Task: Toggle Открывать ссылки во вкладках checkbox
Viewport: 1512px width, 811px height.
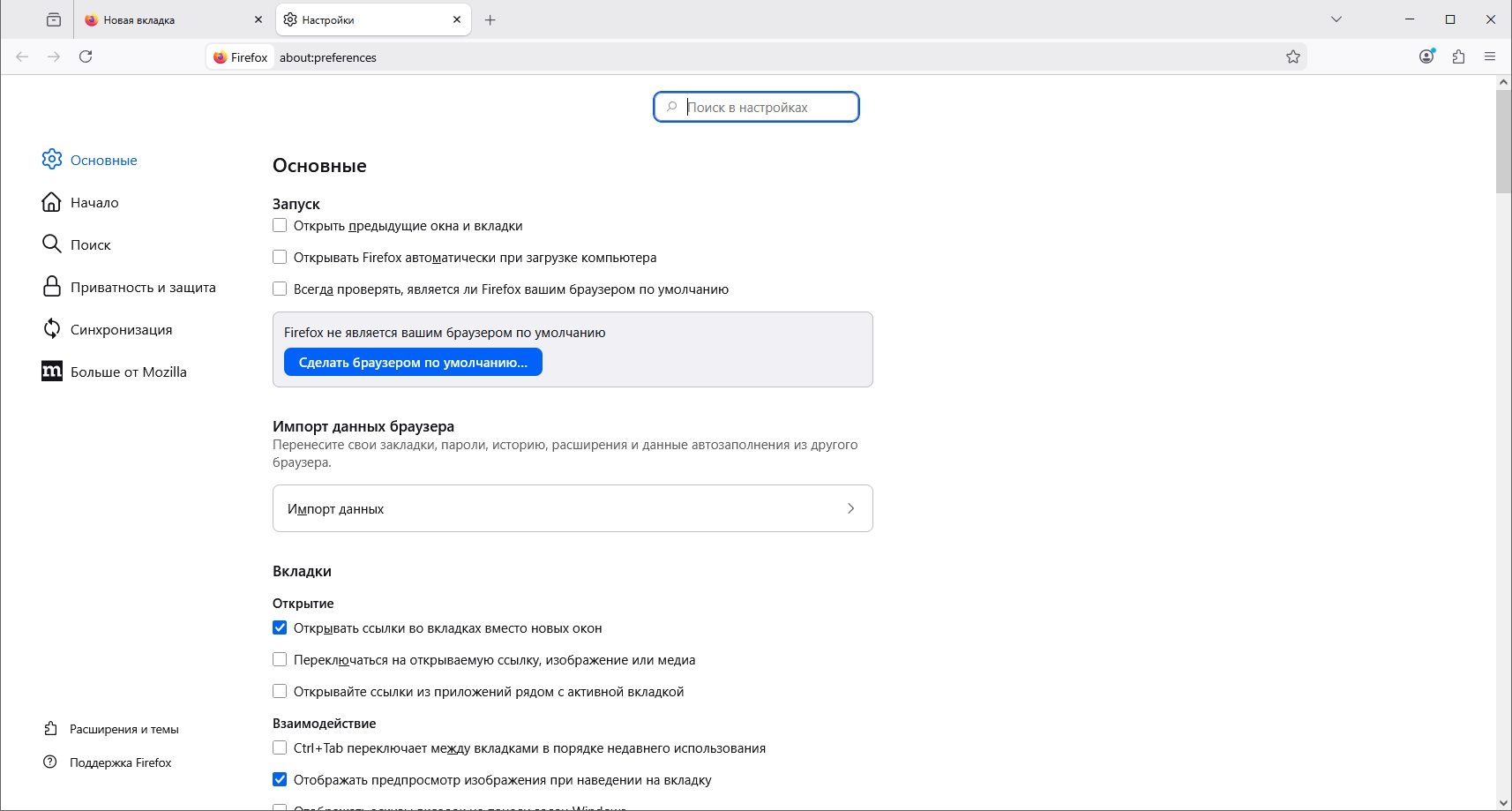Action: [x=280, y=628]
